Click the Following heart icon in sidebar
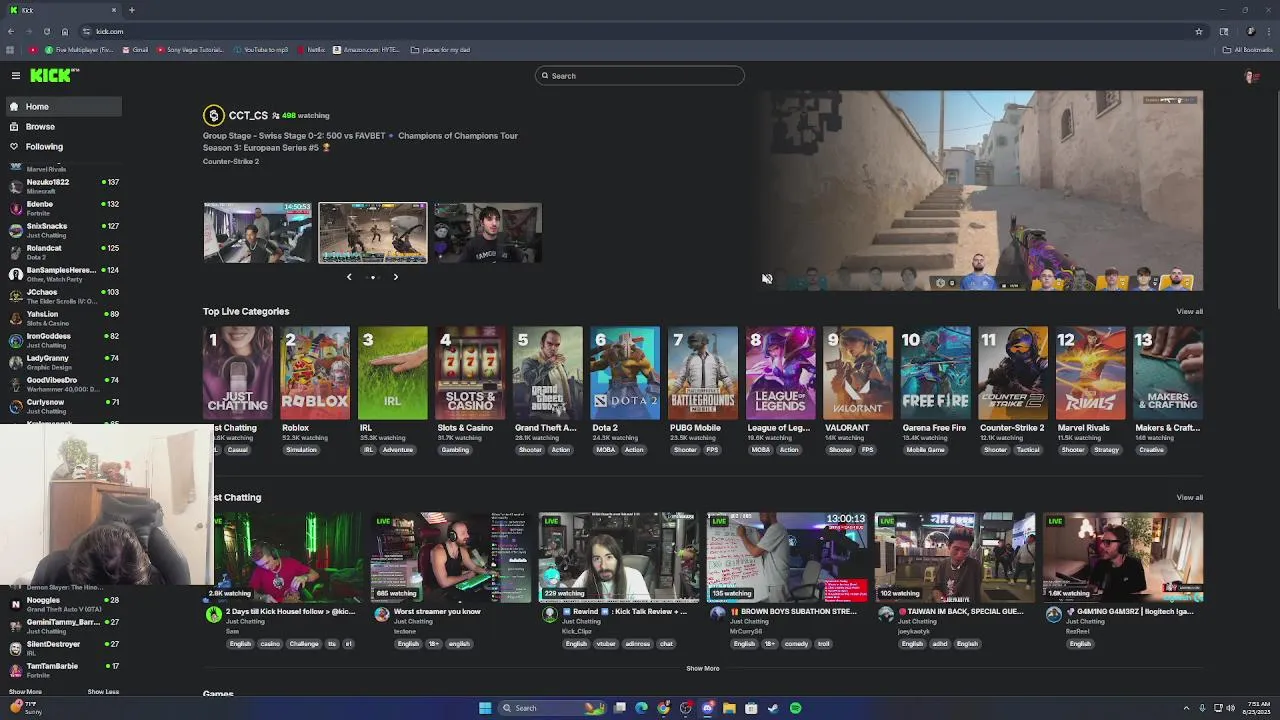Screen dimensions: 1280x720 coord(14,146)
